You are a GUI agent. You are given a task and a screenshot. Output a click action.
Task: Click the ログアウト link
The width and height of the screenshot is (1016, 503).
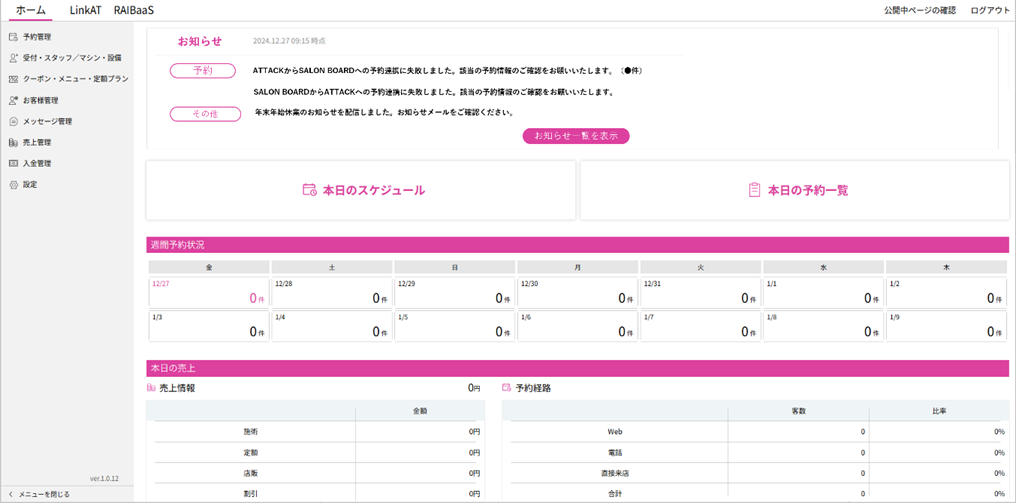tap(990, 10)
